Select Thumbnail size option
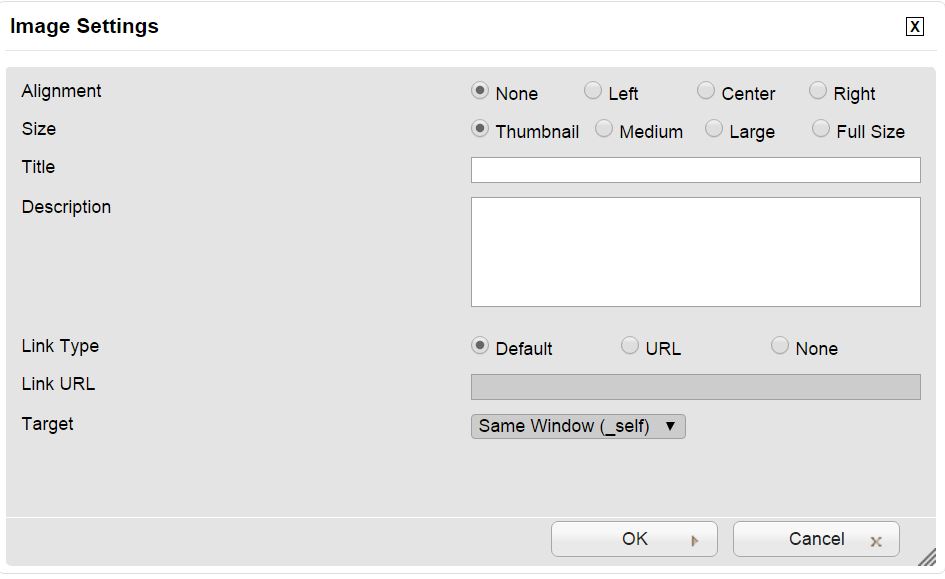The image size is (945, 579). click(480, 129)
